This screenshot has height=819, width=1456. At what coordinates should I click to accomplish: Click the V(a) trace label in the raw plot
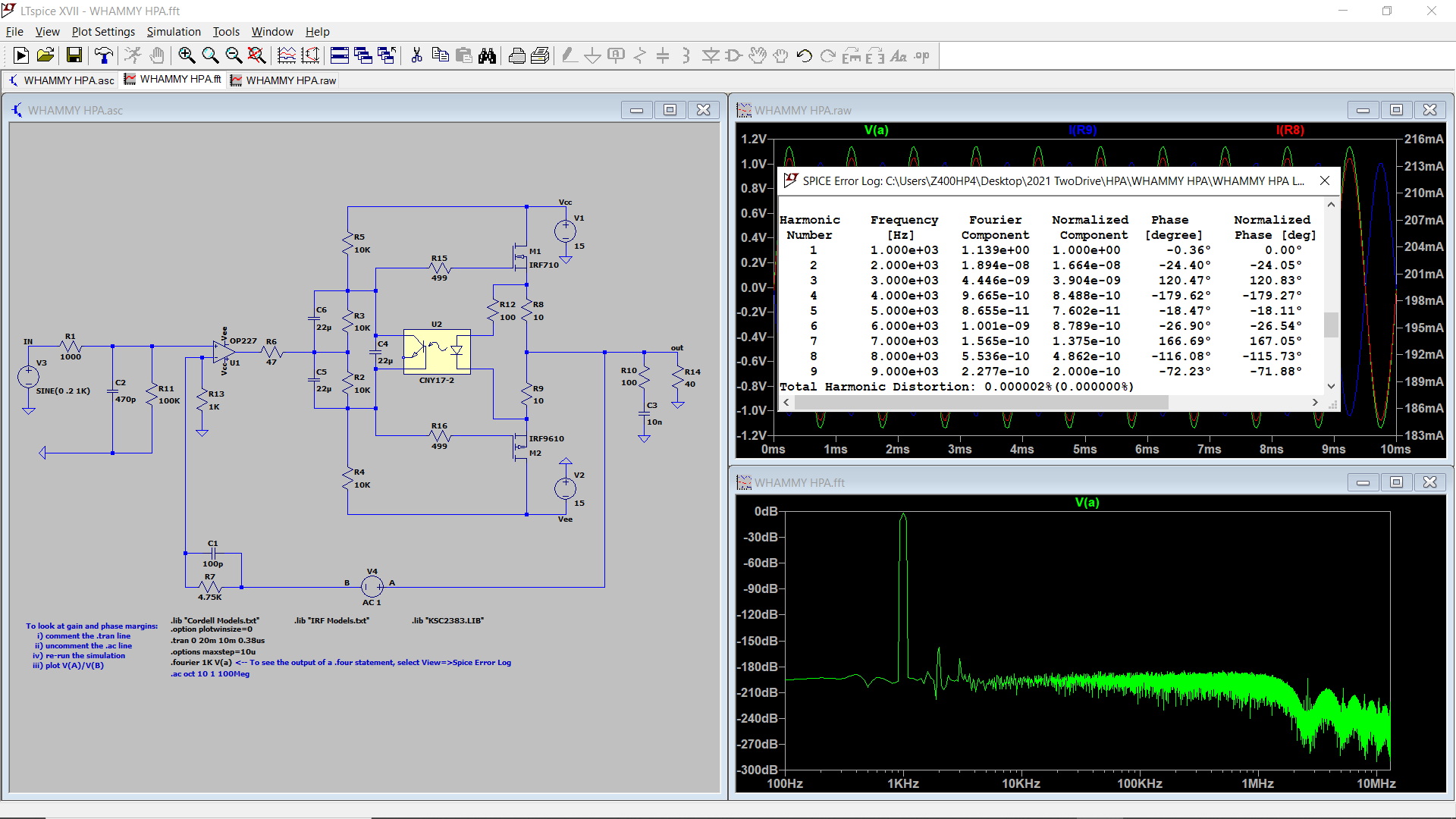click(x=876, y=130)
